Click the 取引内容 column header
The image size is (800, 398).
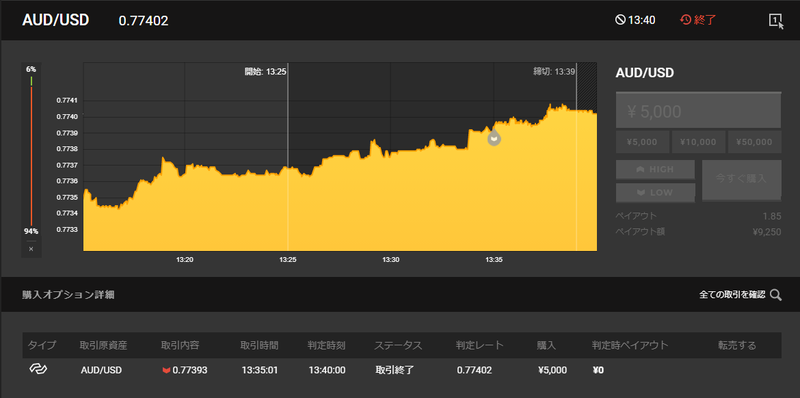click(180, 345)
